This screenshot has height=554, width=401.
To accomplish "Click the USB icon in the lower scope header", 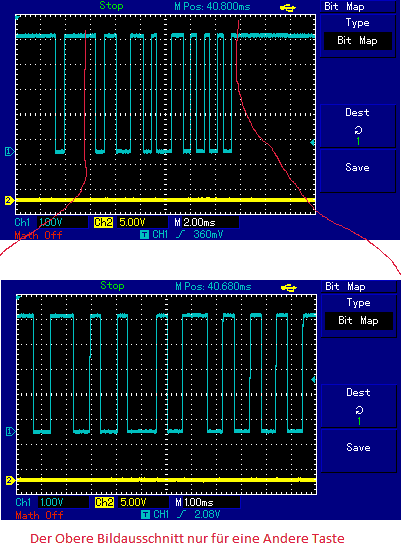I will tap(289, 288).
